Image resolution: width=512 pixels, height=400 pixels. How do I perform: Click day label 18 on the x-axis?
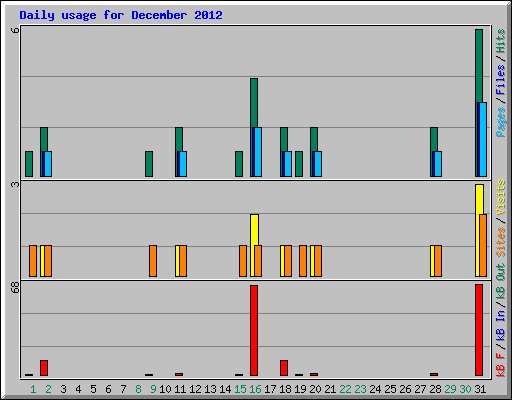pos(285,389)
